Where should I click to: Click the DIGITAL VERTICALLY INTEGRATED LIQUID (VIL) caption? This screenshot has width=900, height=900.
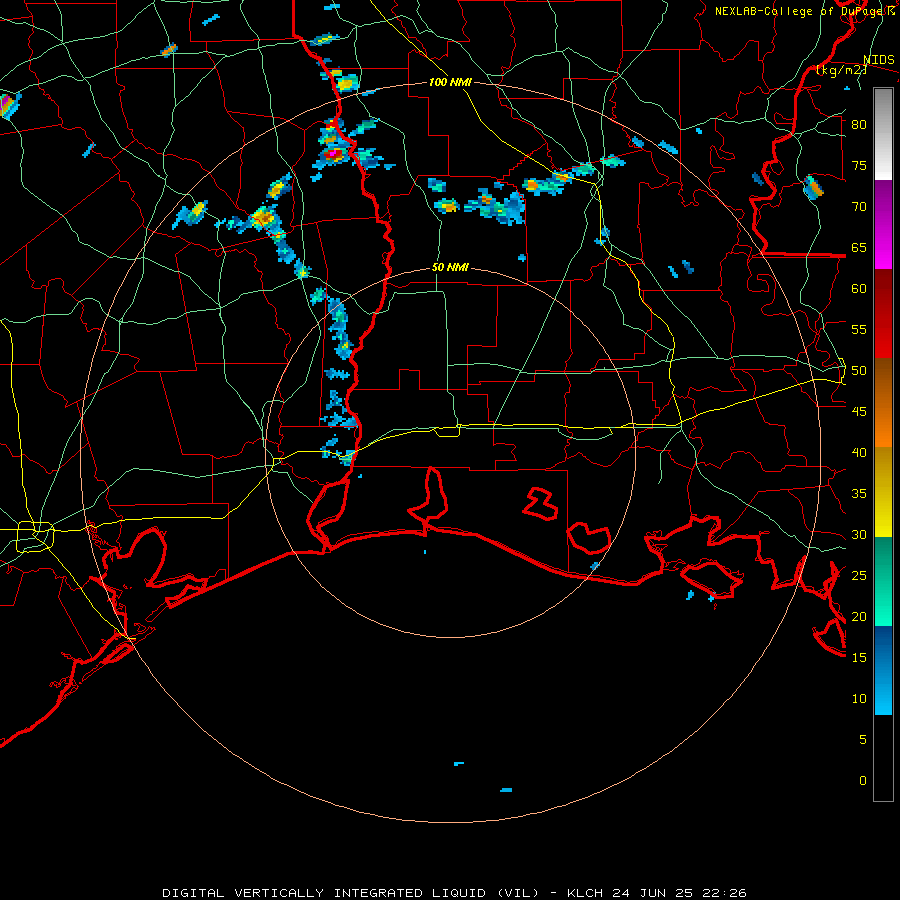[x=351, y=893]
